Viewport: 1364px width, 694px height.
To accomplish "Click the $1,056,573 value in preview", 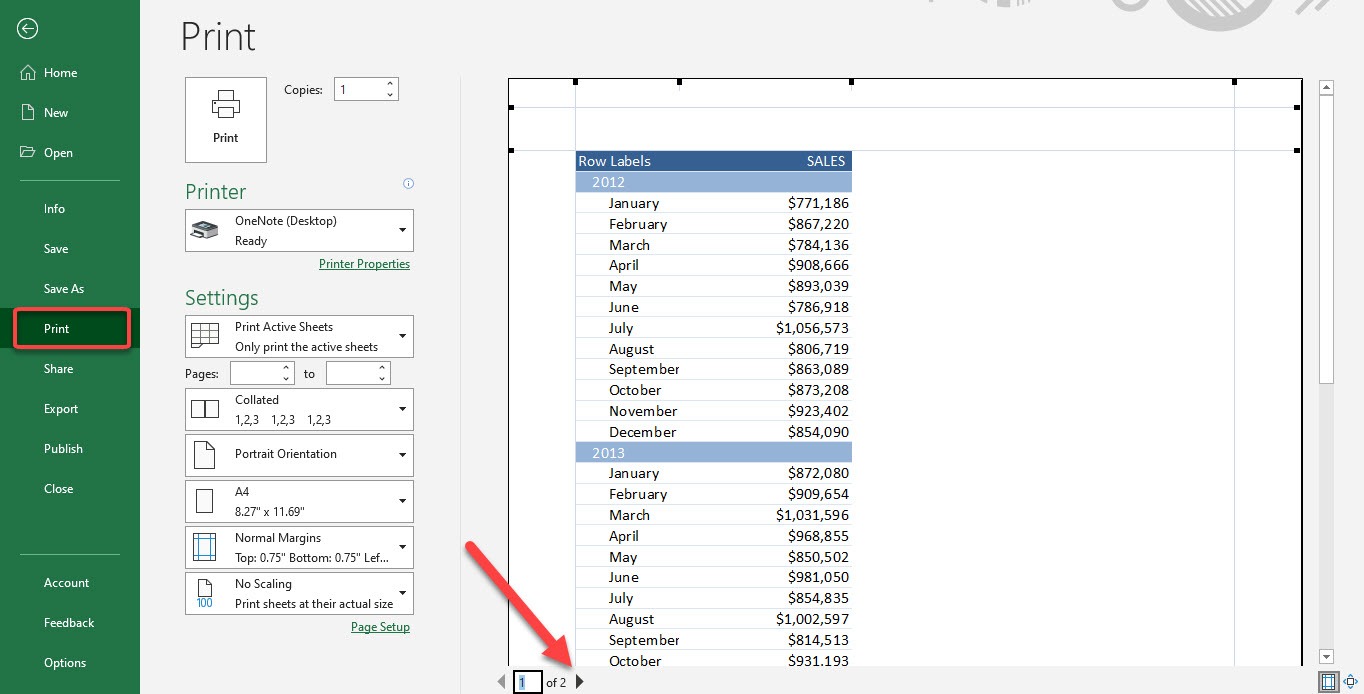I will coord(812,328).
